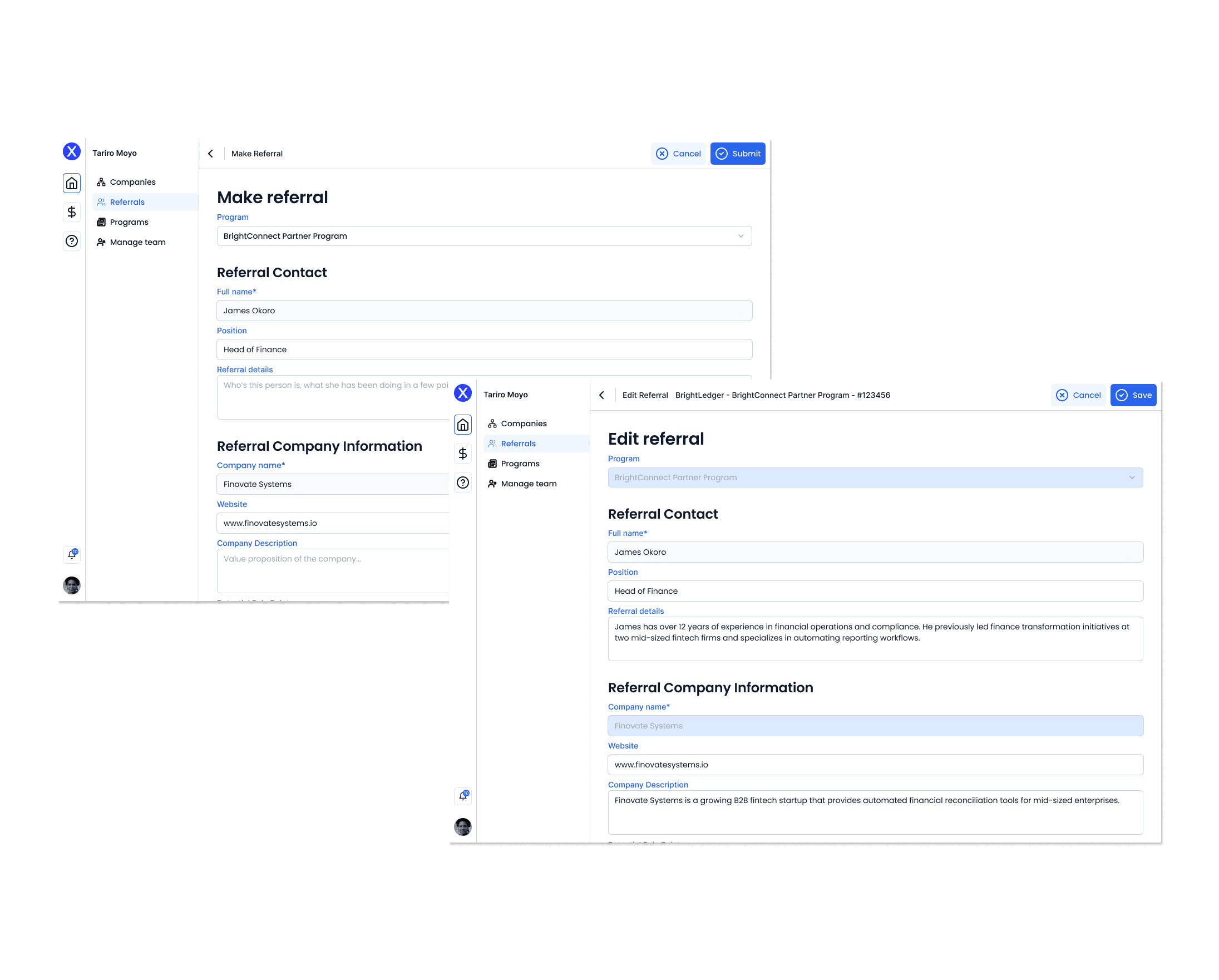
Task: Click Position field in Make referral form
Action: (484, 349)
